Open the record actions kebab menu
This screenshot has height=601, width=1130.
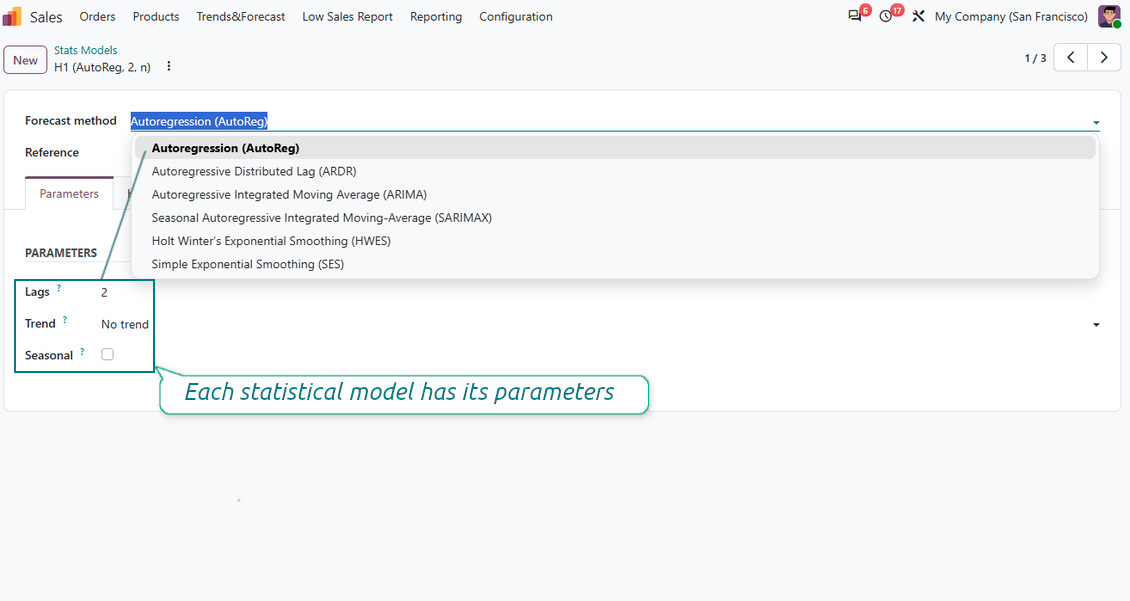point(169,66)
